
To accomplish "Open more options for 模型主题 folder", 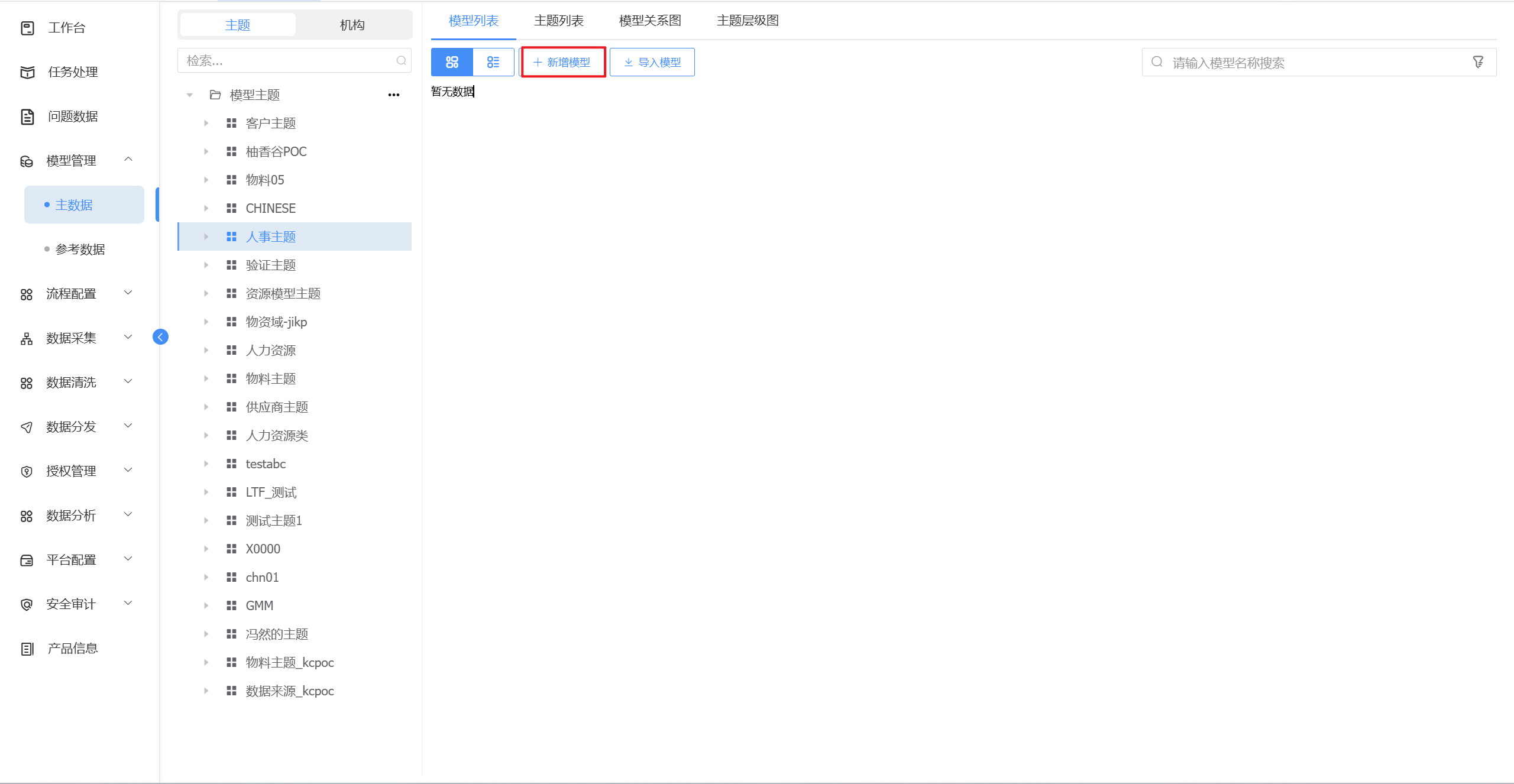I will (394, 95).
